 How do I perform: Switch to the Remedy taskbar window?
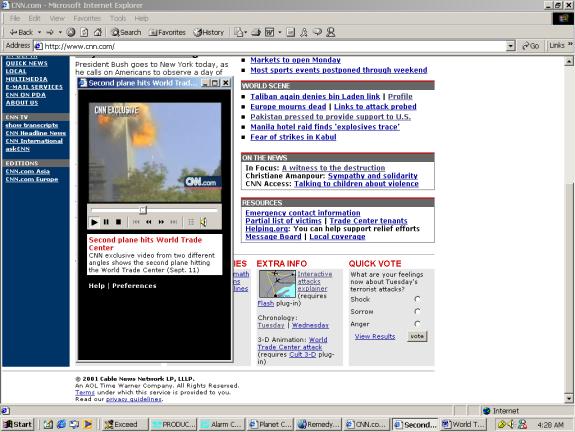tap(319, 424)
